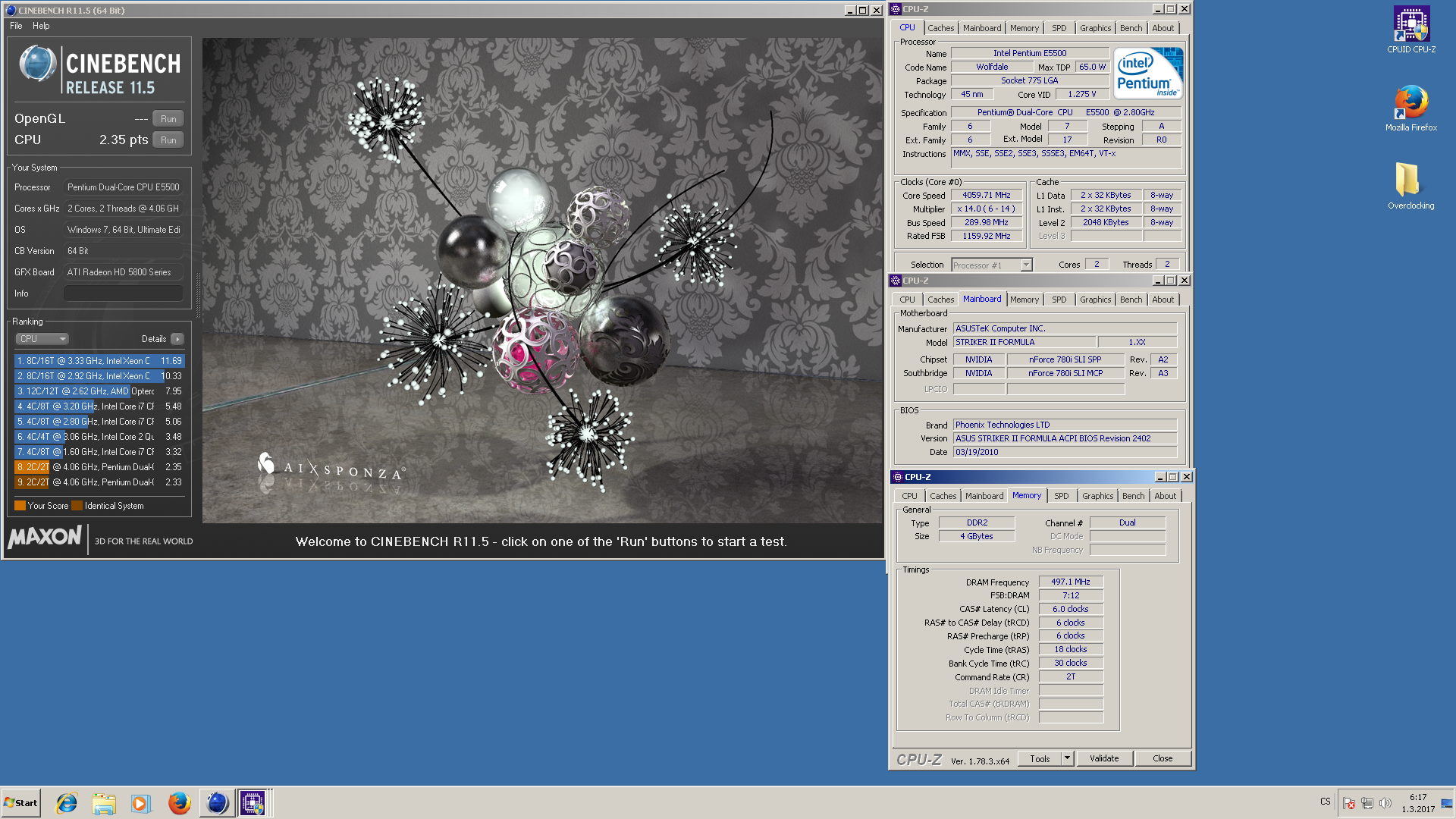Select ranking row 1 Intel Xeon 11.69

[99, 361]
